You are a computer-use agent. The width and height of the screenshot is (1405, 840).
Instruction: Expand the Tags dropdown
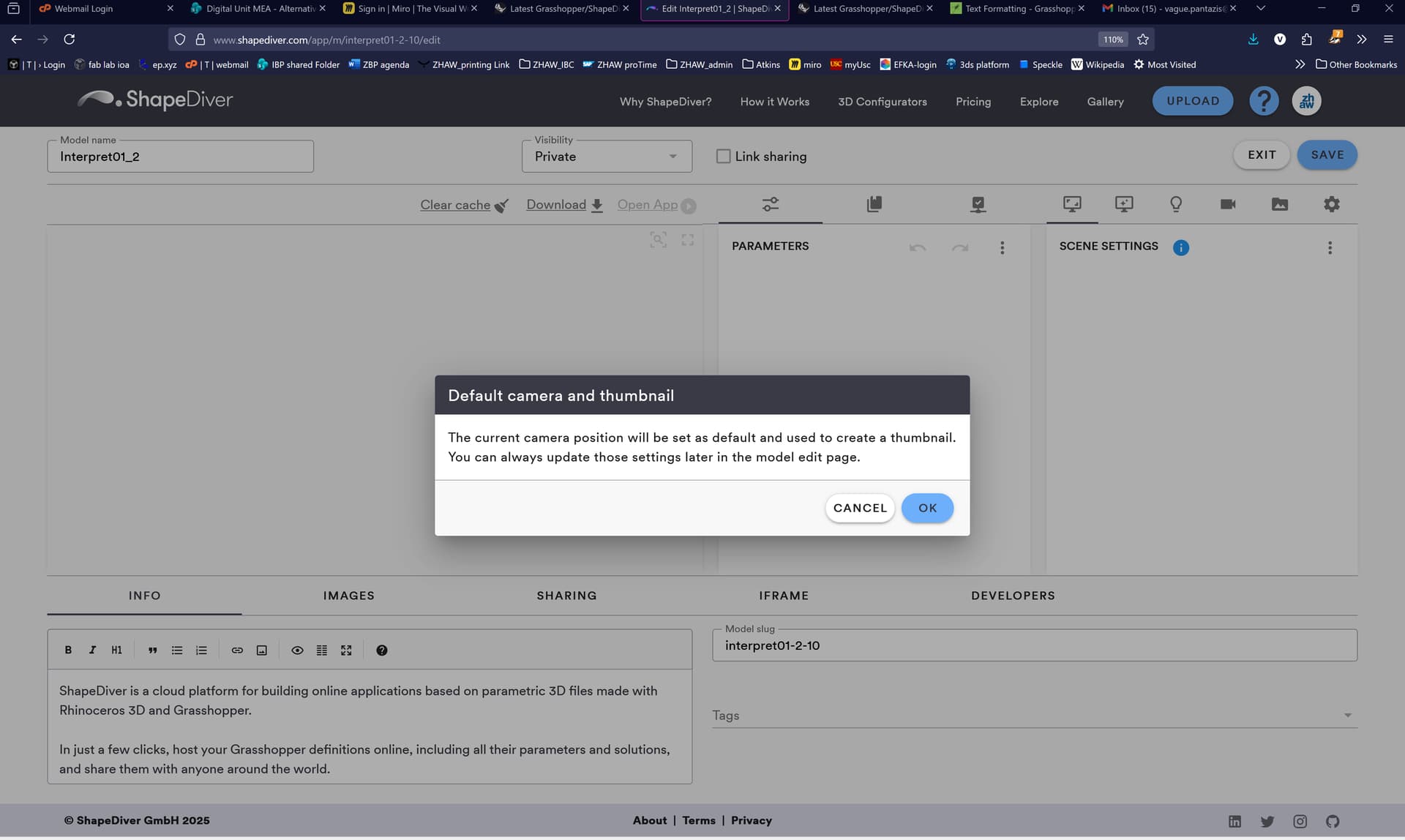pos(1347,715)
